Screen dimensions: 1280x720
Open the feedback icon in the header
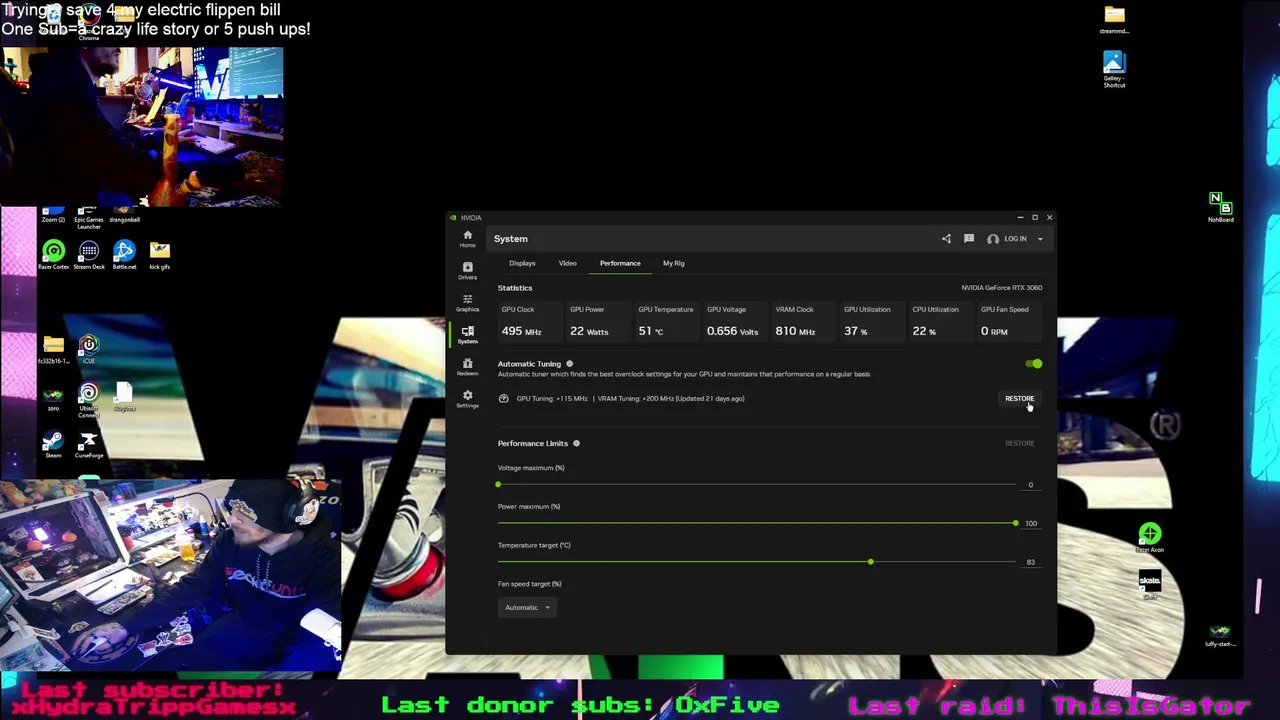969,239
